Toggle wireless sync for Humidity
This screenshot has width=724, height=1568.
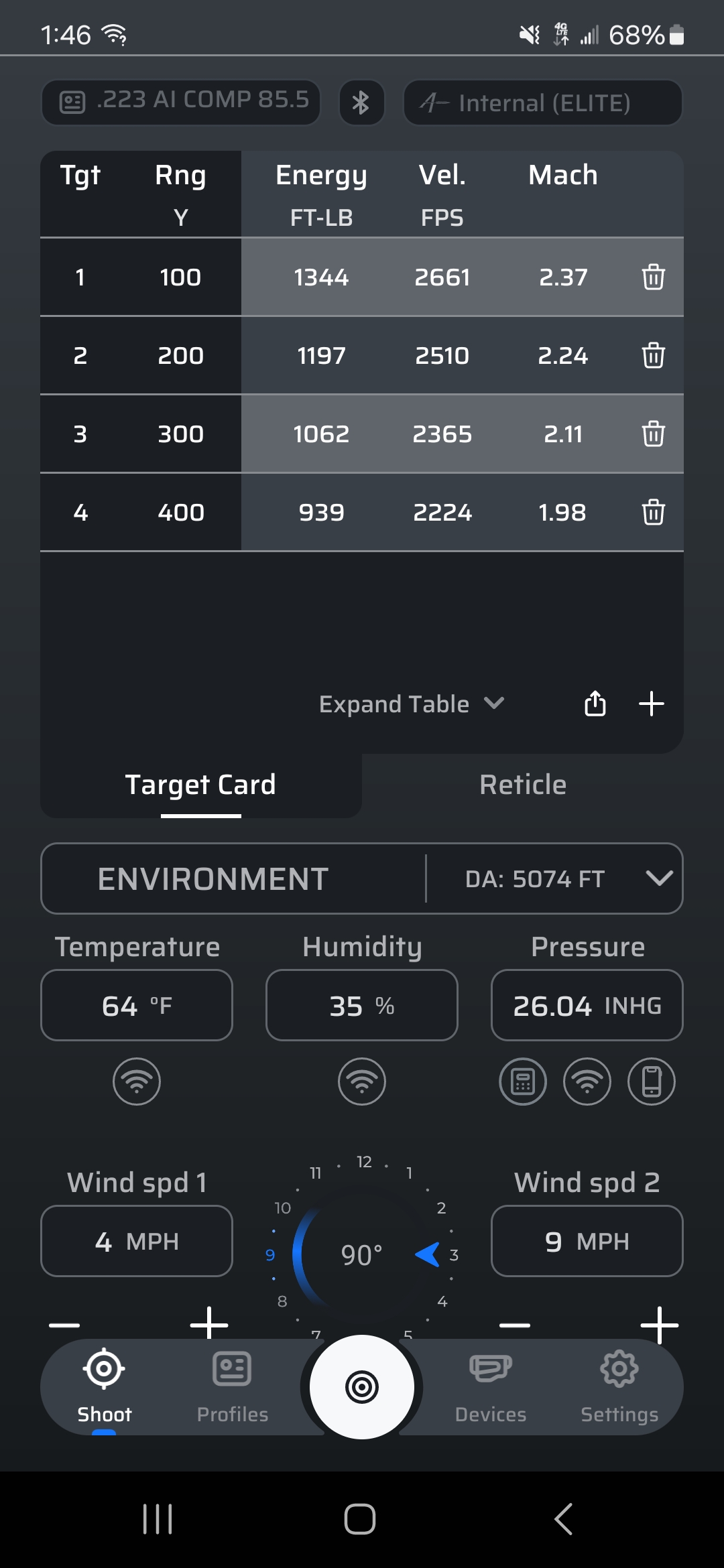362,1082
